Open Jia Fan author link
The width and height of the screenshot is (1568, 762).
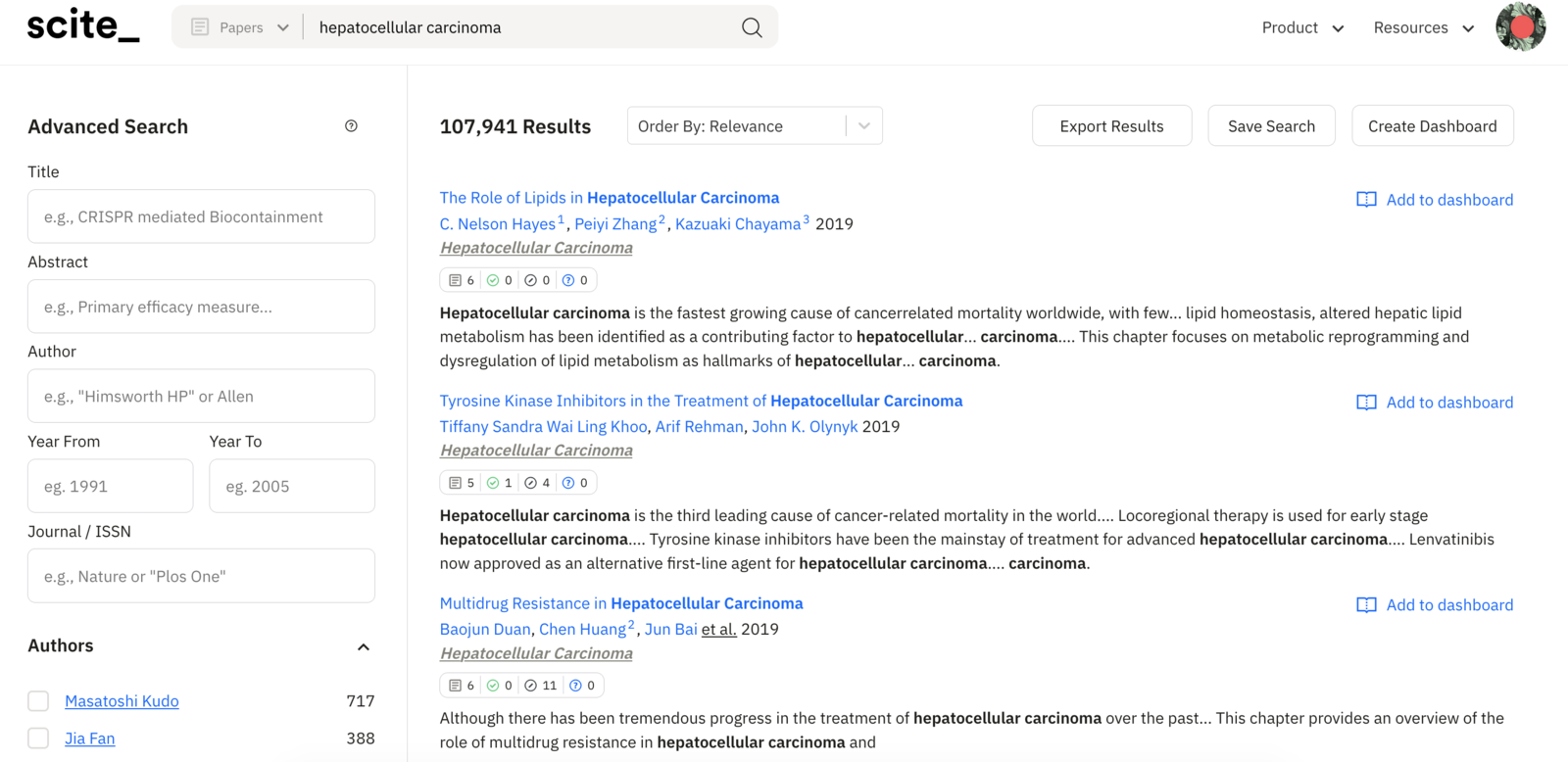89,738
